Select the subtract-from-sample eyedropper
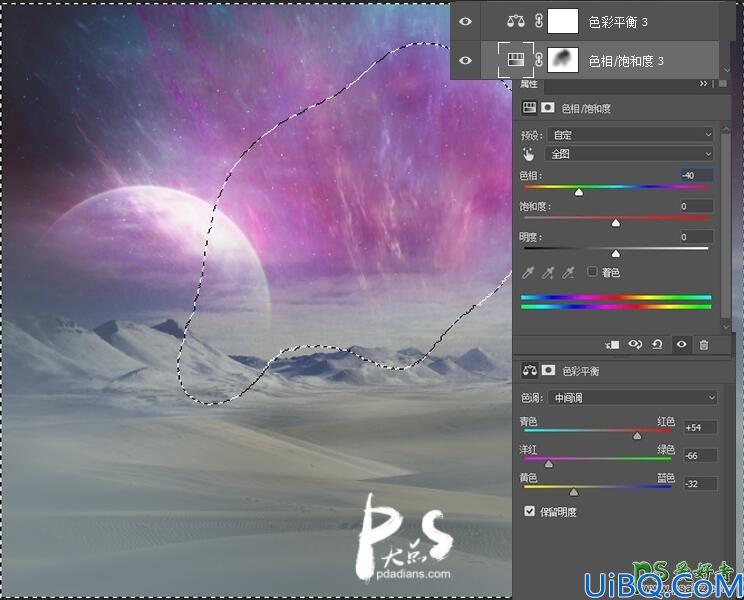This screenshot has height=600, width=744. [568, 272]
